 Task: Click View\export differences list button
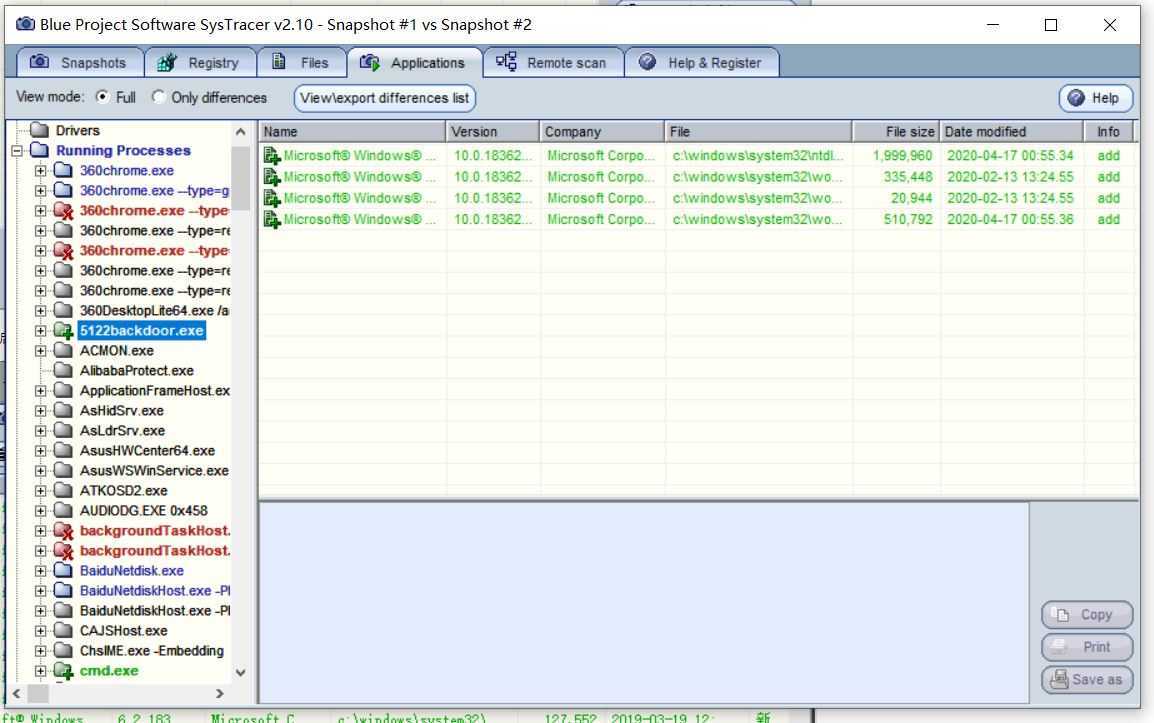[x=384, y=98]
